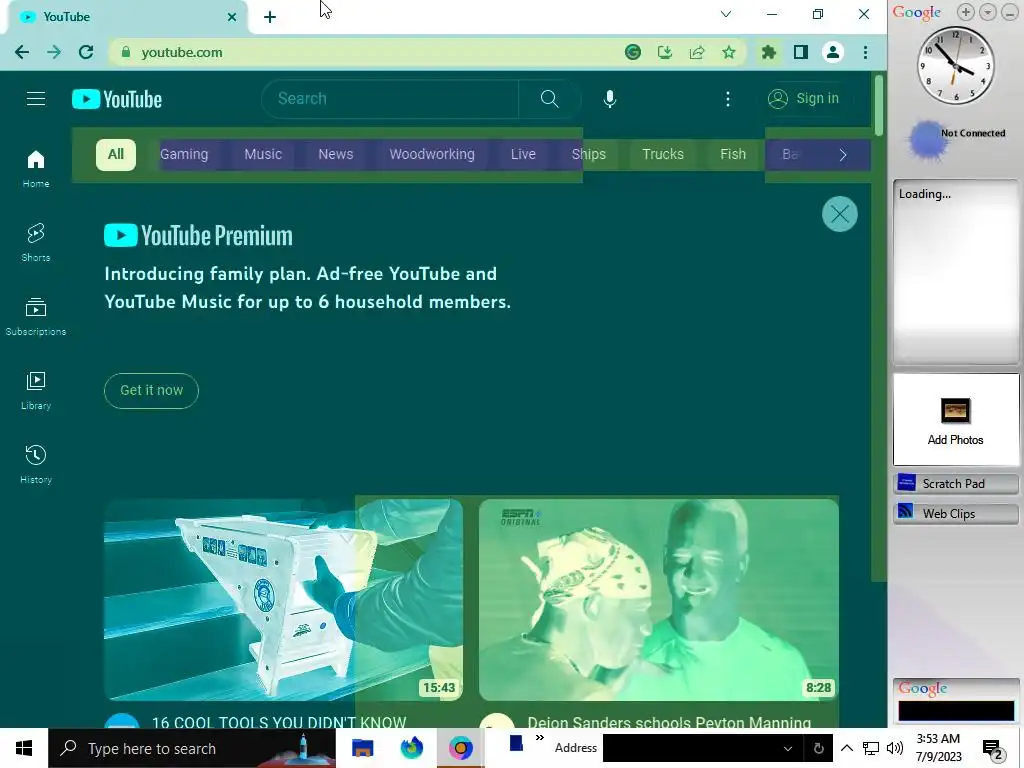1024x768 pixels.
Task: Click the youtube.com address bar
Action: [366, 52]
